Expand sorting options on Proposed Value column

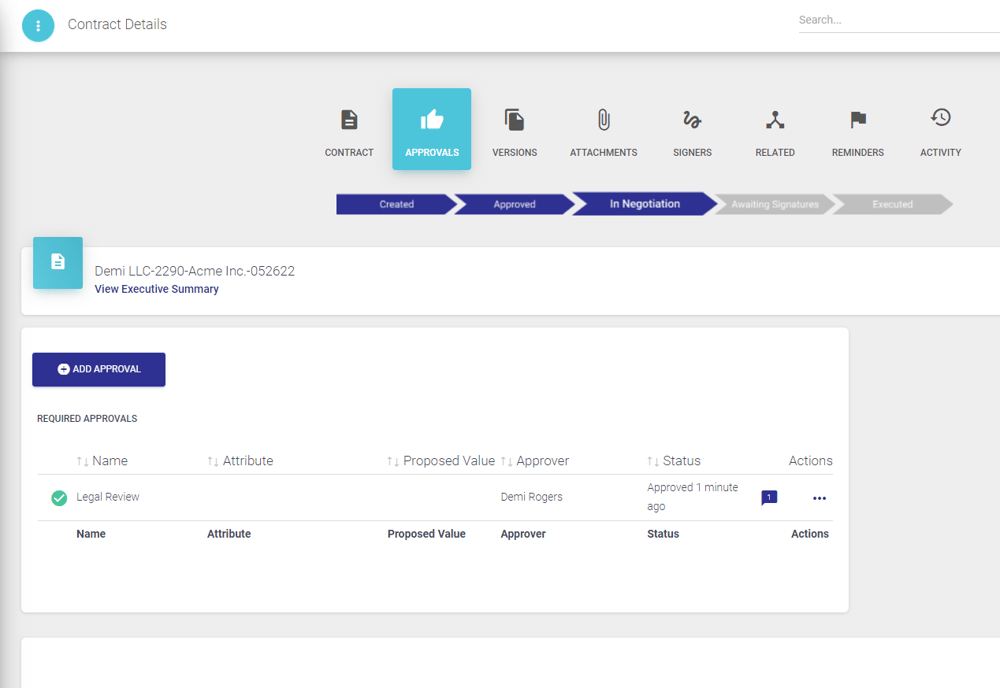[x=392, y=461]
